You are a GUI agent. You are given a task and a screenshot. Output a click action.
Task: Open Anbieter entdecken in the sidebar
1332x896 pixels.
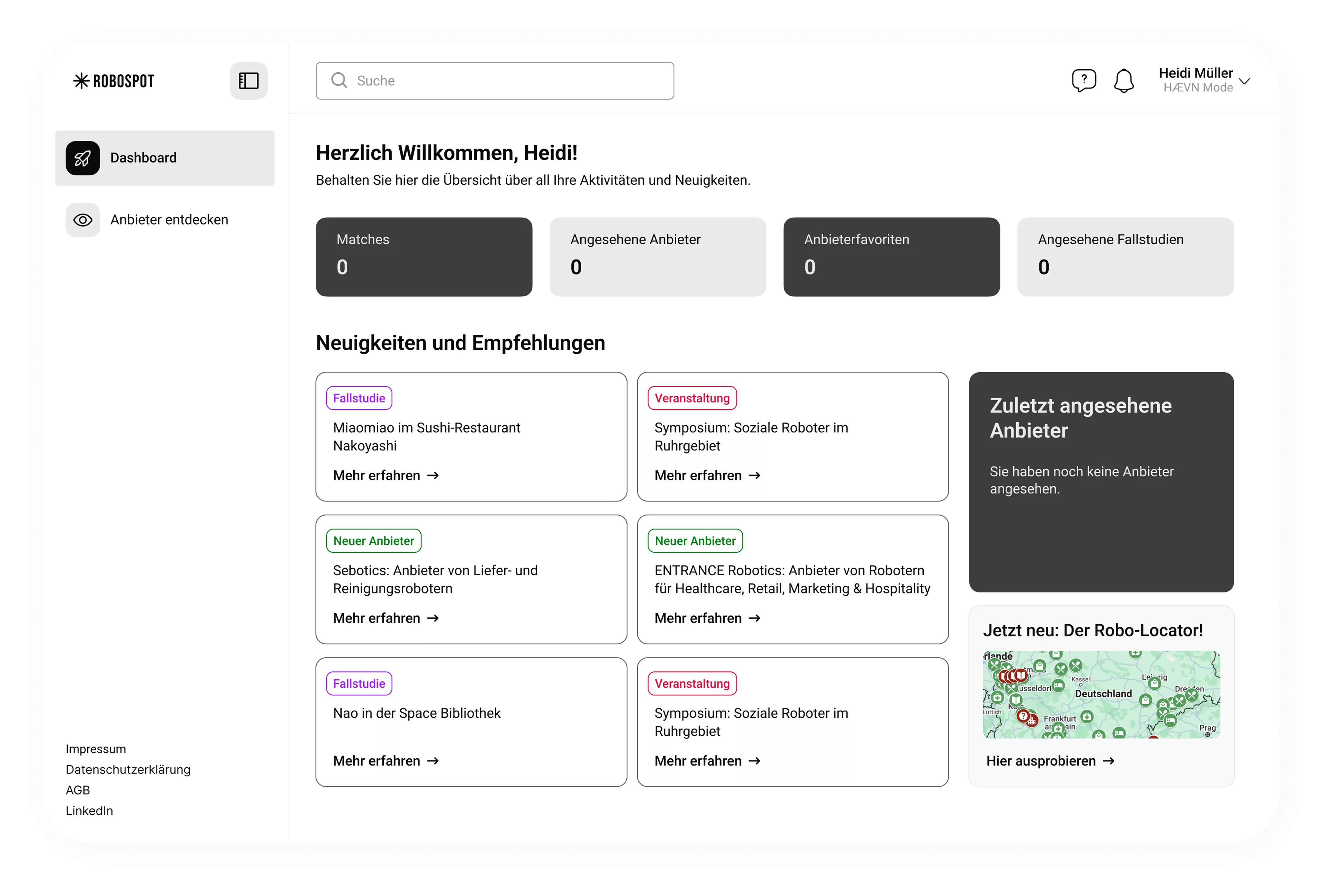click(x=165, y=220)
